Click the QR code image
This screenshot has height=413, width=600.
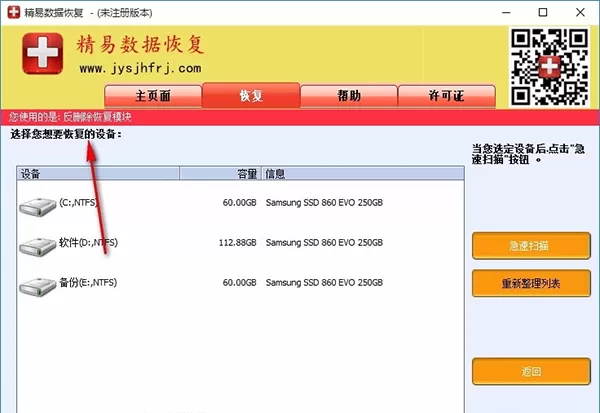(549, 67)
